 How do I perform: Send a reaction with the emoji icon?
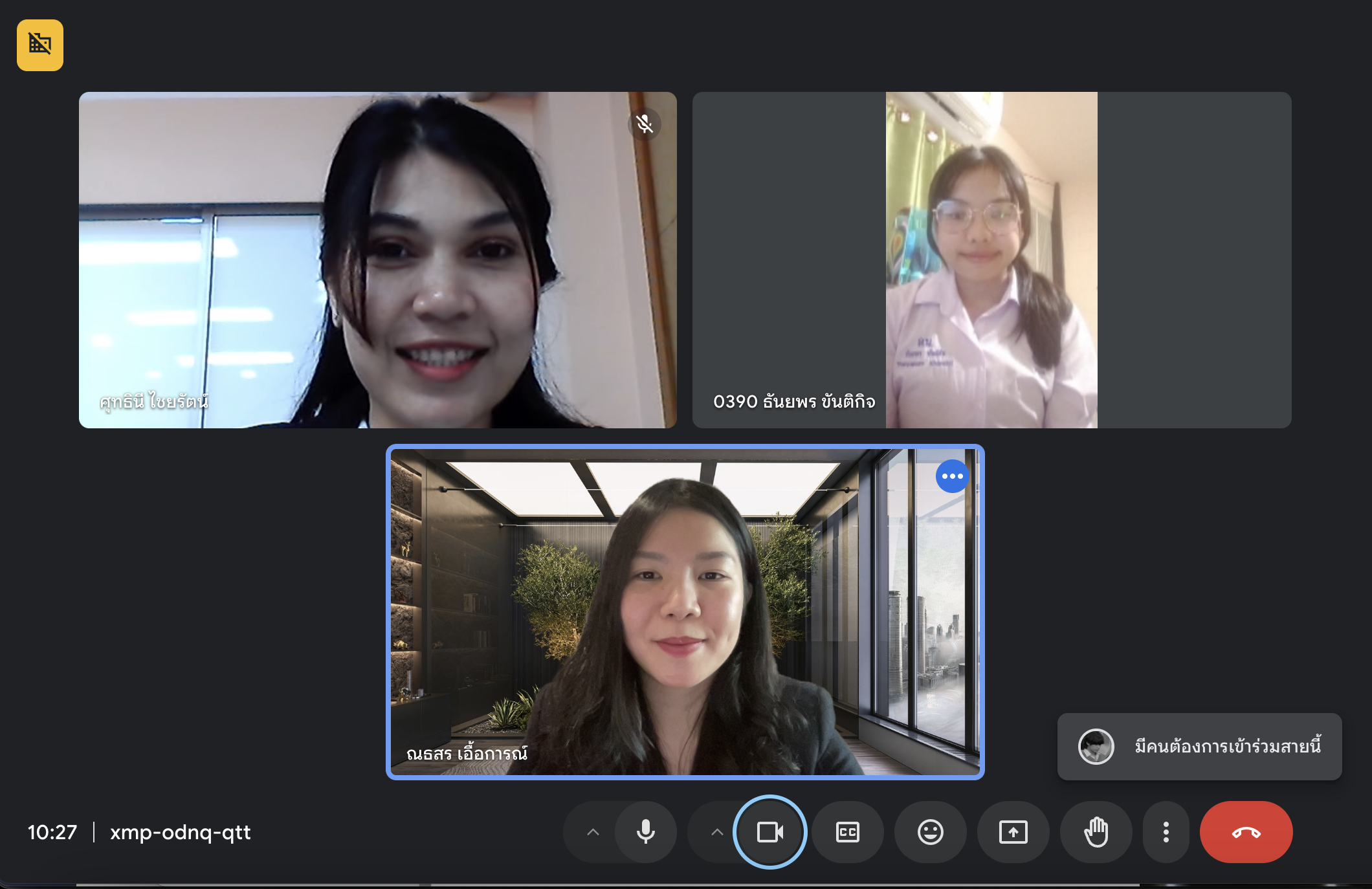pos(930,832)
